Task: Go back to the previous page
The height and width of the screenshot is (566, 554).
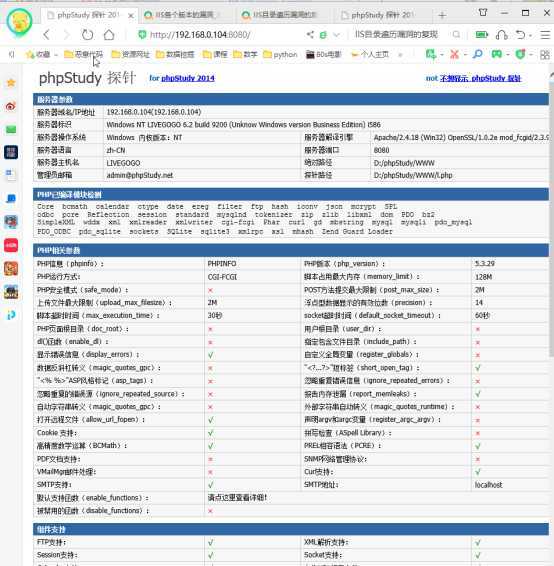Action: tap(47, 35)
